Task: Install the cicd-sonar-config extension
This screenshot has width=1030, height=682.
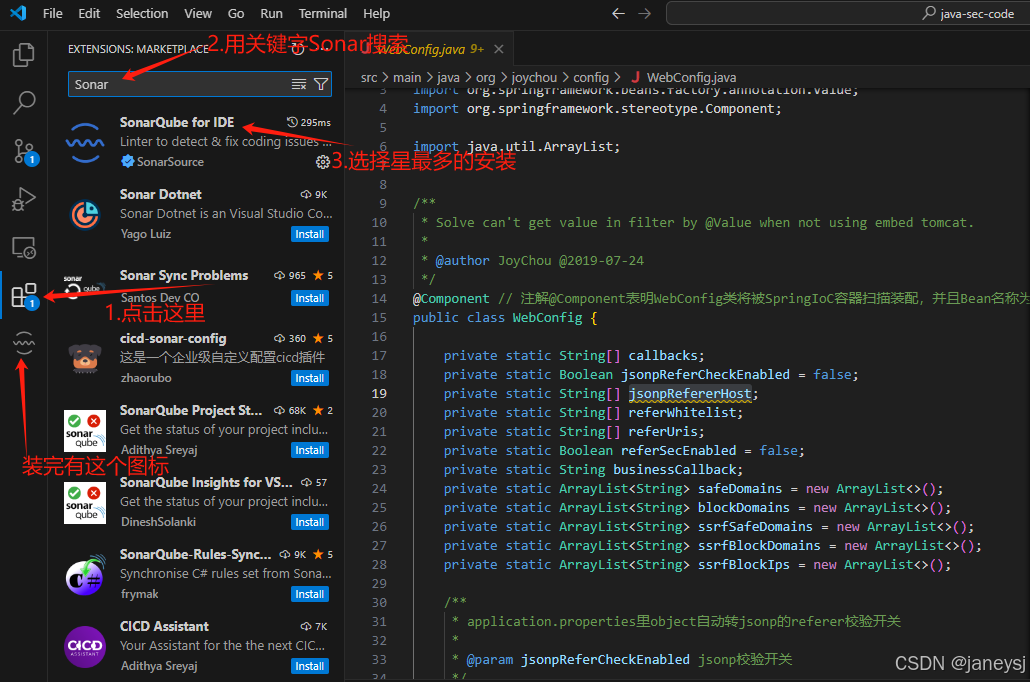Action: click(x=309, y=378)
